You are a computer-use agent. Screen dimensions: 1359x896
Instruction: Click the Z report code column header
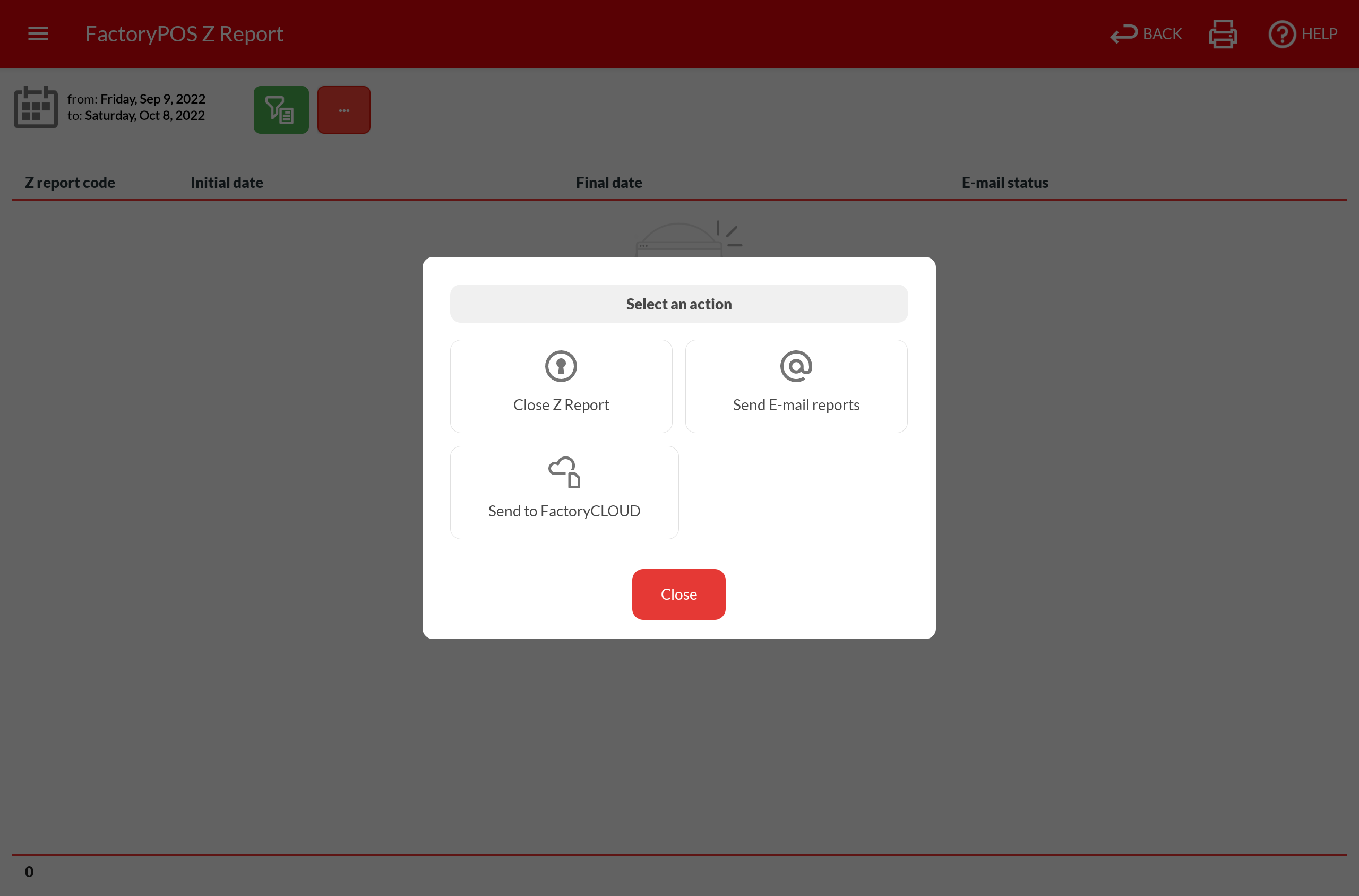coord(70,182)
